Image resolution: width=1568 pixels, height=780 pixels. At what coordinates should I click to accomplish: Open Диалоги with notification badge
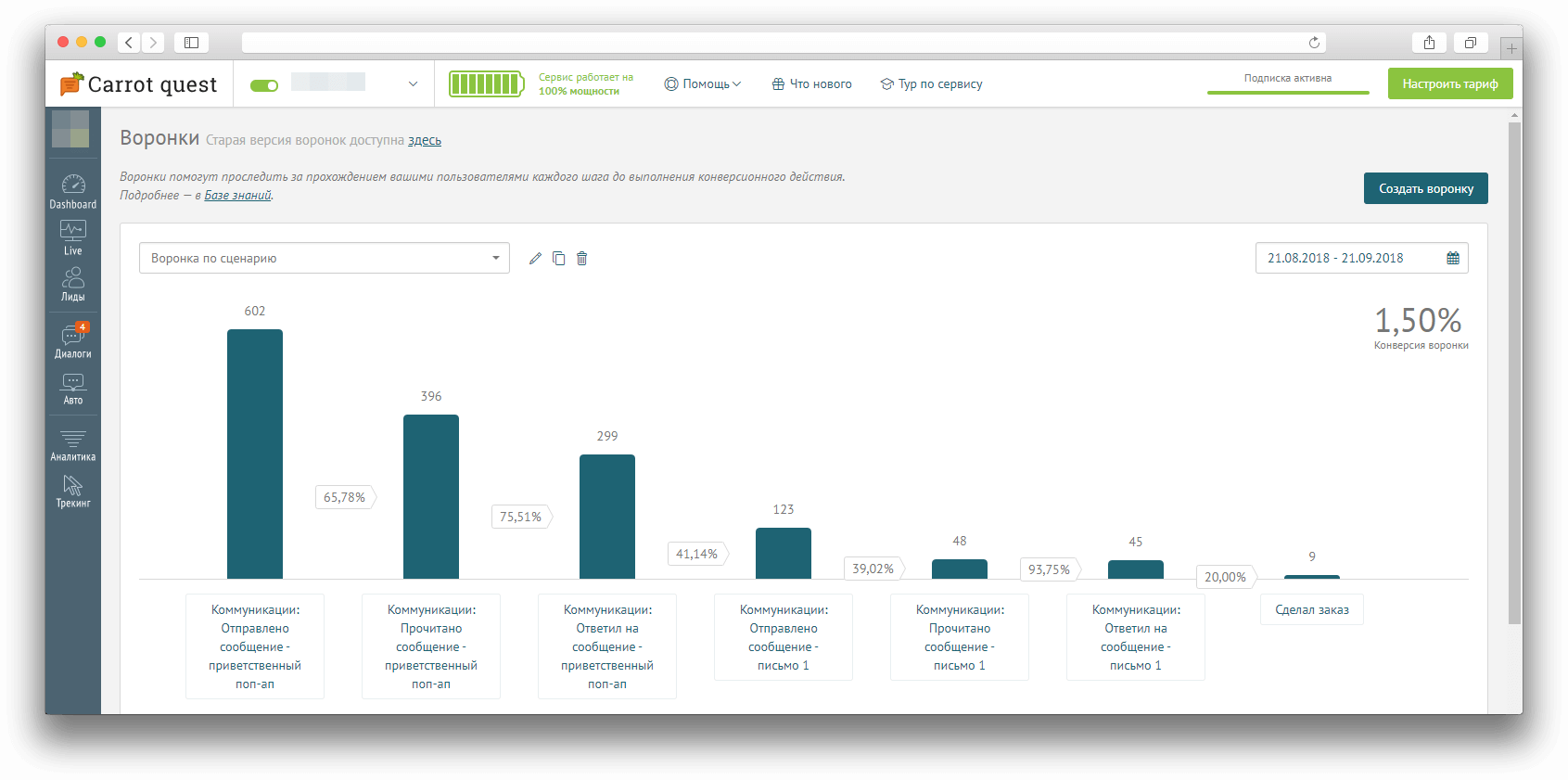(x=73, y=341)
